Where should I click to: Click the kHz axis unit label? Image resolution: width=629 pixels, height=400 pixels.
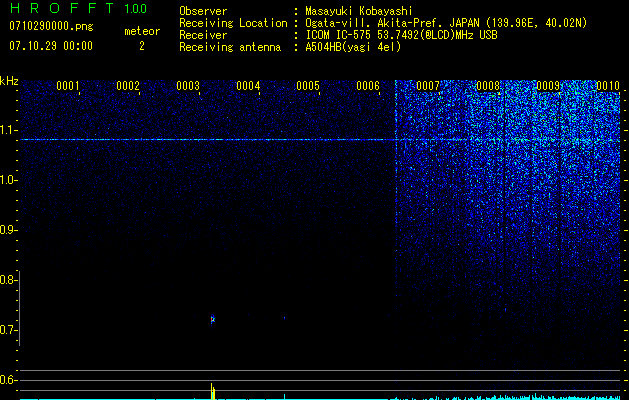(x=9, y=81)
